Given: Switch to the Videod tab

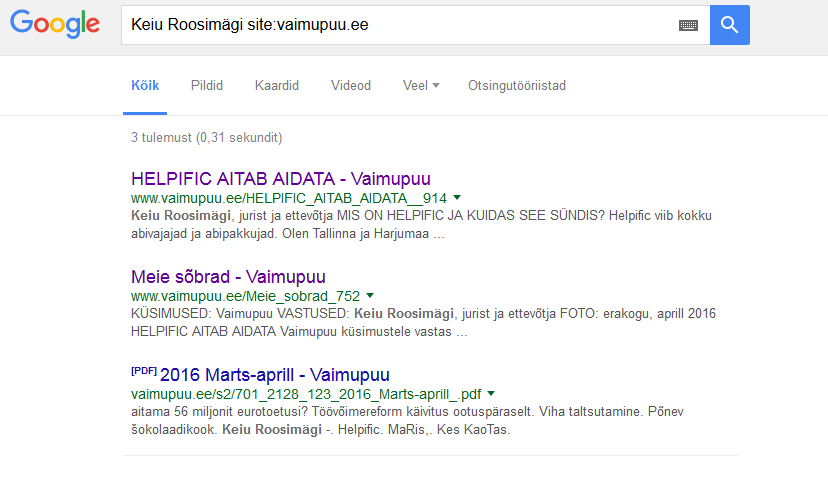Looking at the screenshot, I should [x=351, y=86].
